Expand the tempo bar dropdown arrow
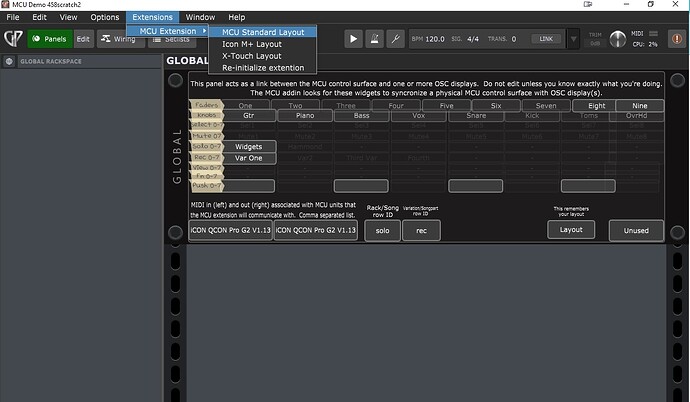690x402 pixels. (x=573, y=39)
